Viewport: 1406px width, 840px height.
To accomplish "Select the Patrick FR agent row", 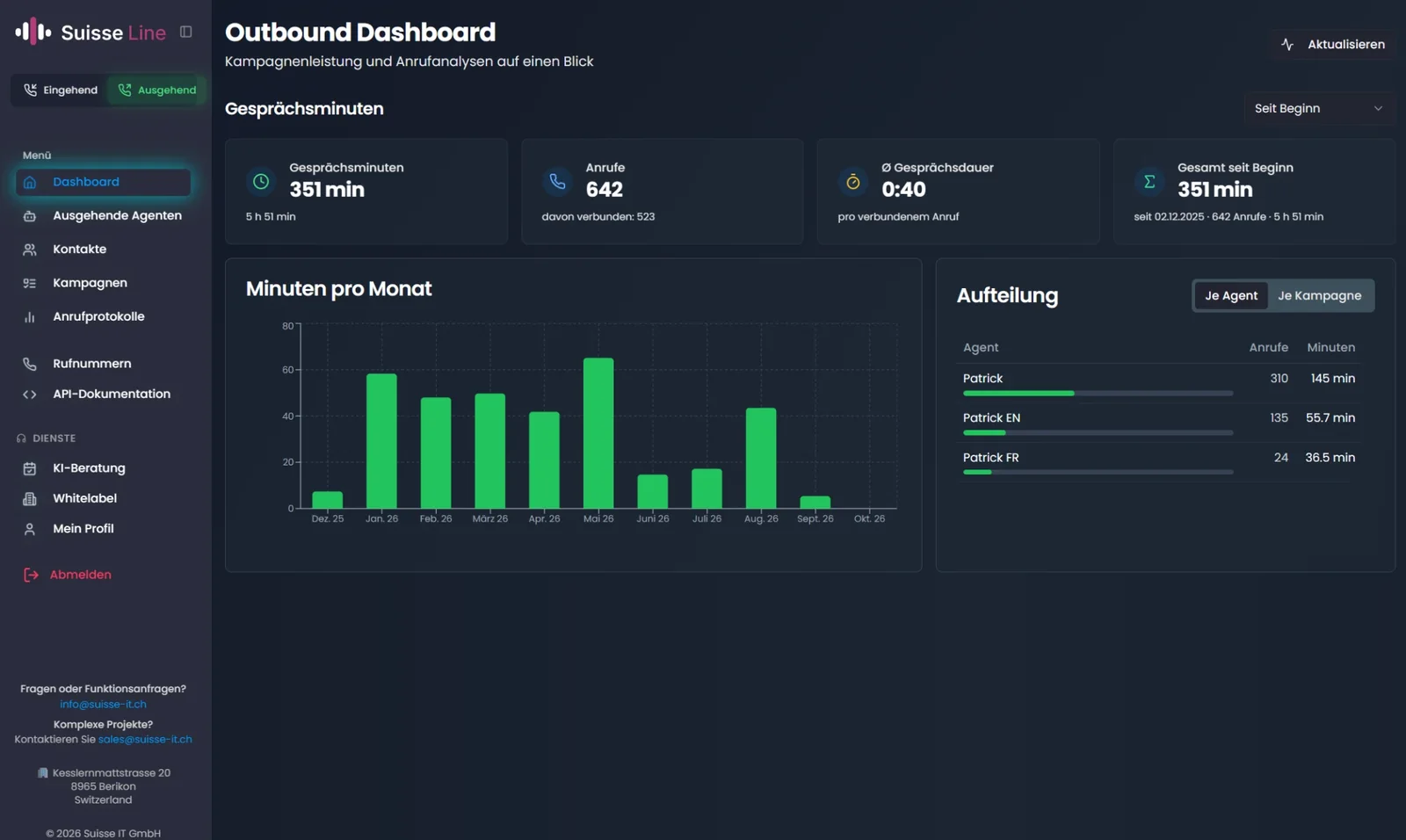I will point(1159,461).
